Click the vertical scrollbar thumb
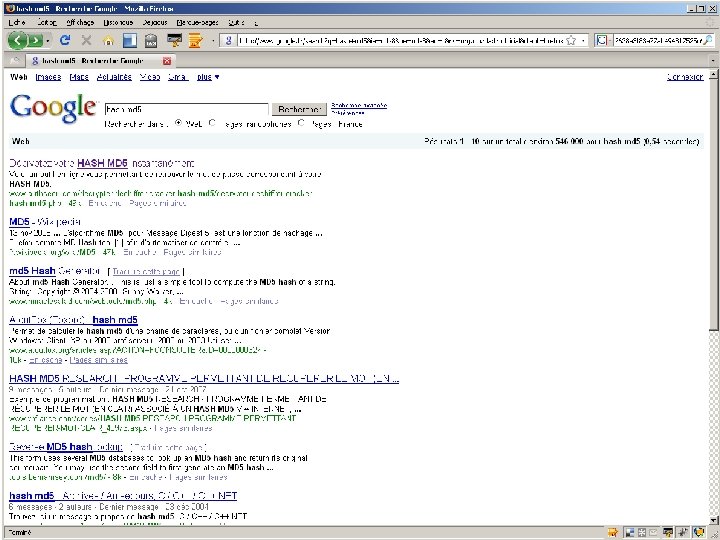The height and width of the screenshot is (540, 720). 714,204
